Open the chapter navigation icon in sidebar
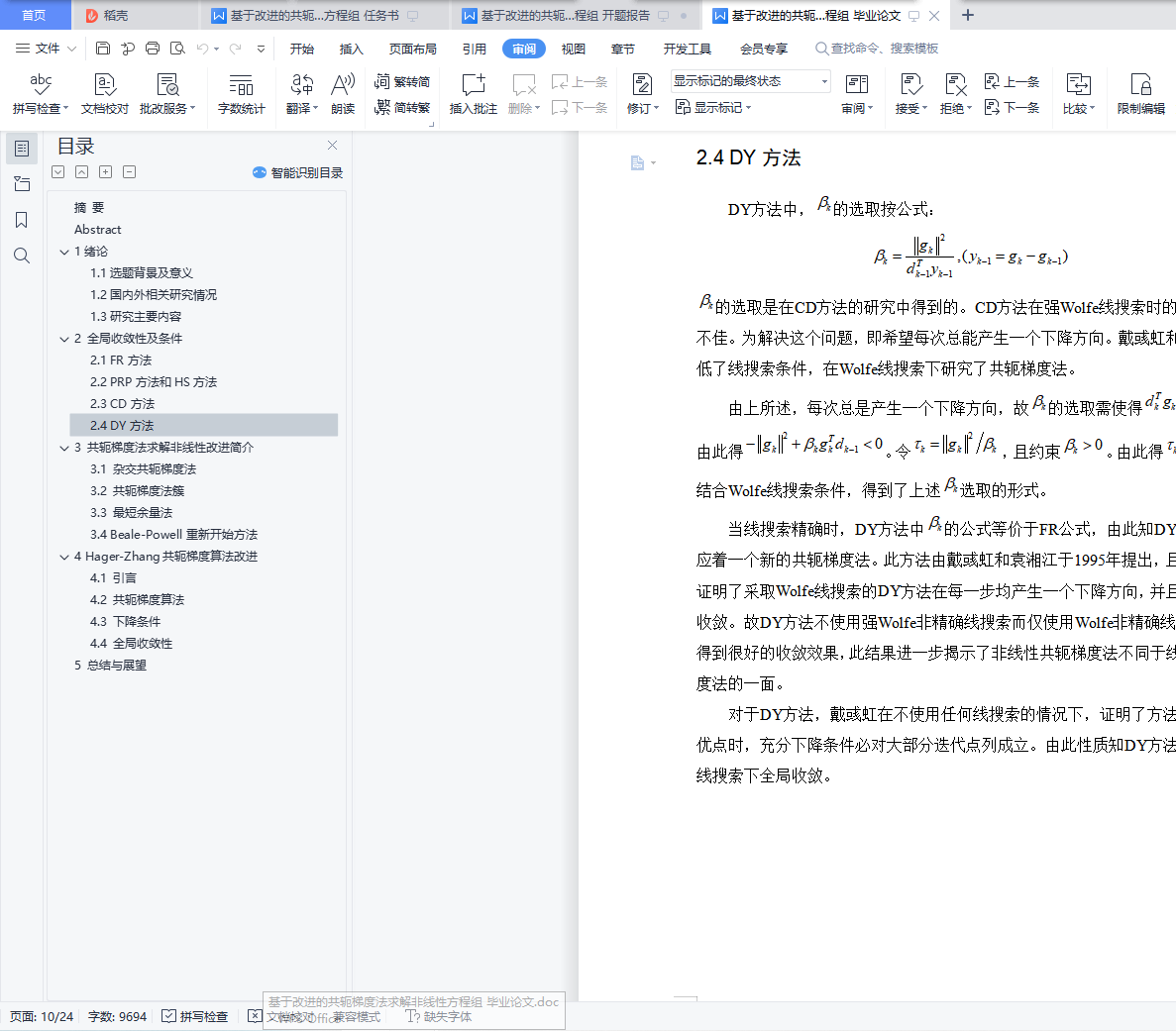 click(22, 184)
